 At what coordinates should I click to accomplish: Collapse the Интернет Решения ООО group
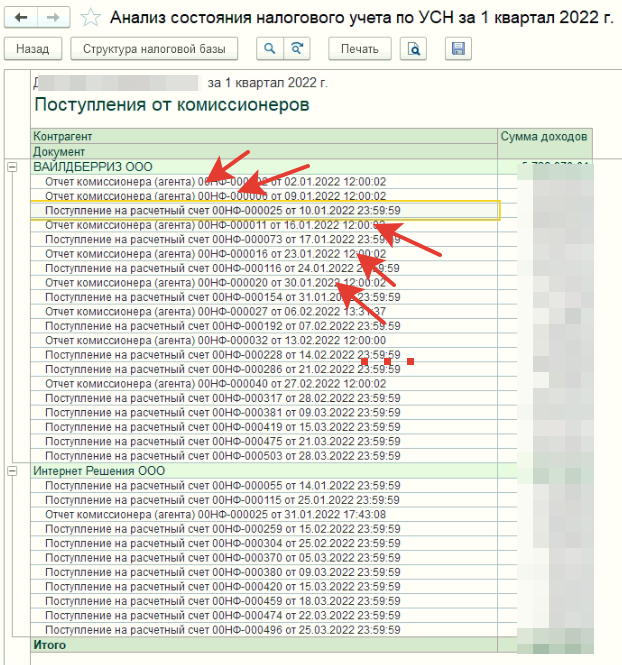pos(13,470)
